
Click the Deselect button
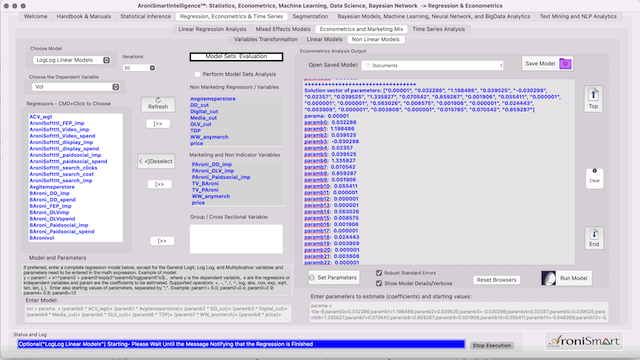[x=156, y=161]
